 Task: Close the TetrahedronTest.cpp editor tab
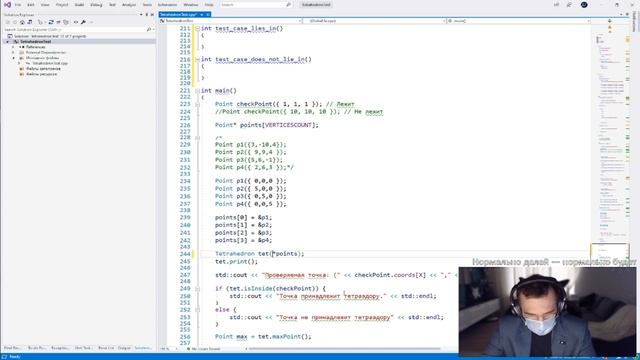point(208,14)
